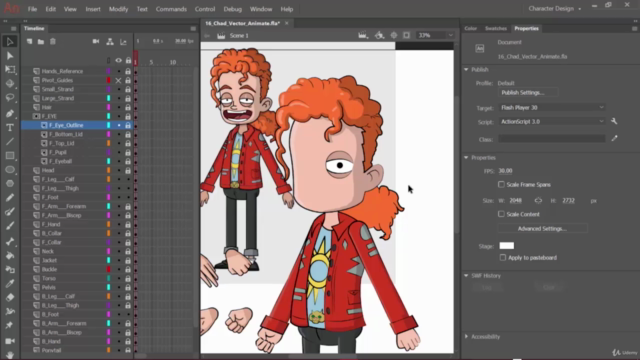Check Apply to pasteboard
The image size is (640, 360).
(503, 258)
